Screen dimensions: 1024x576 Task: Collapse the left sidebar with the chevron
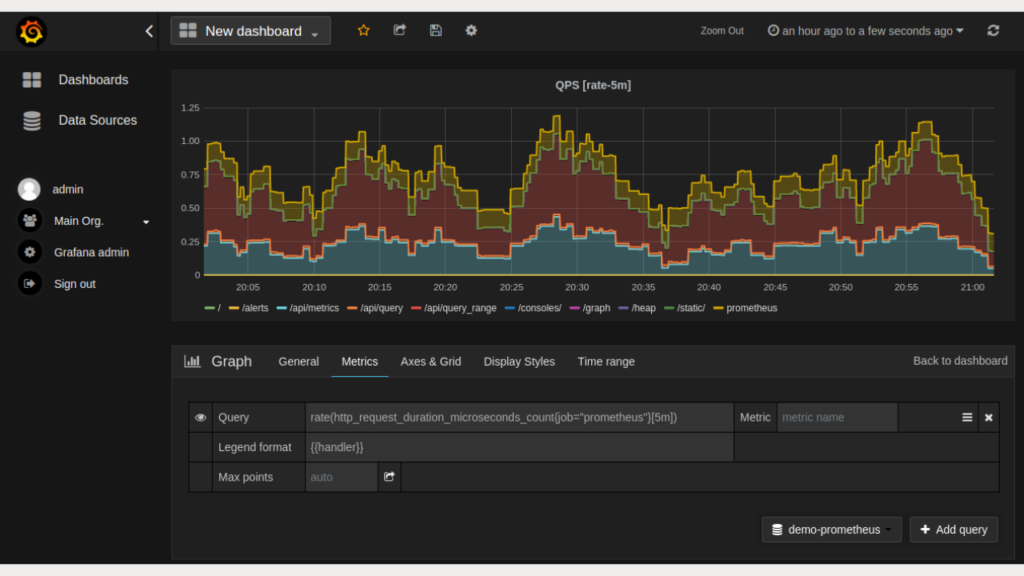tap(149, 30)
